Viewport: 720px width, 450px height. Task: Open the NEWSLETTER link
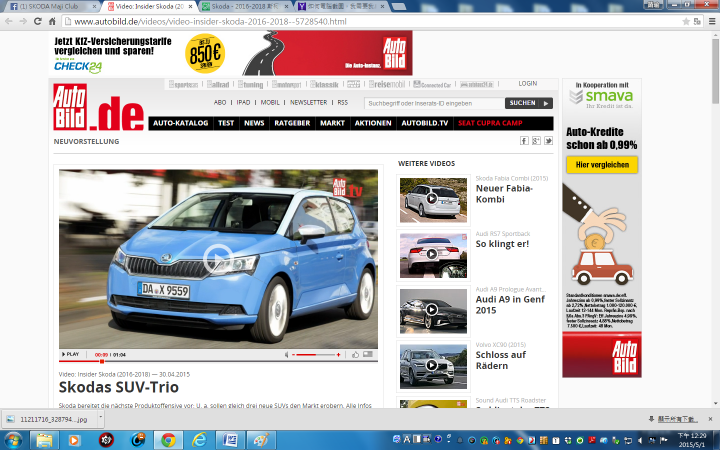click(309, 102)
